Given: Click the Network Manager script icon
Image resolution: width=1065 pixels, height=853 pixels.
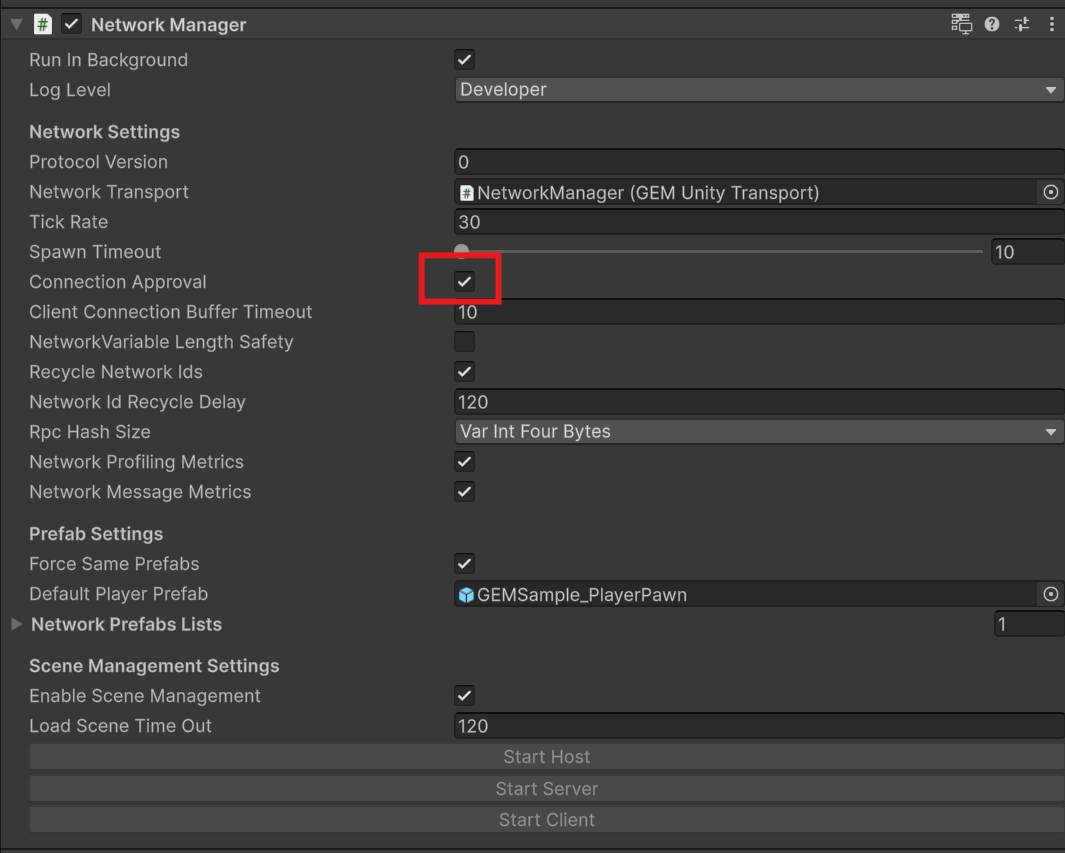Looking at the screenshot, I should point(44,25).
